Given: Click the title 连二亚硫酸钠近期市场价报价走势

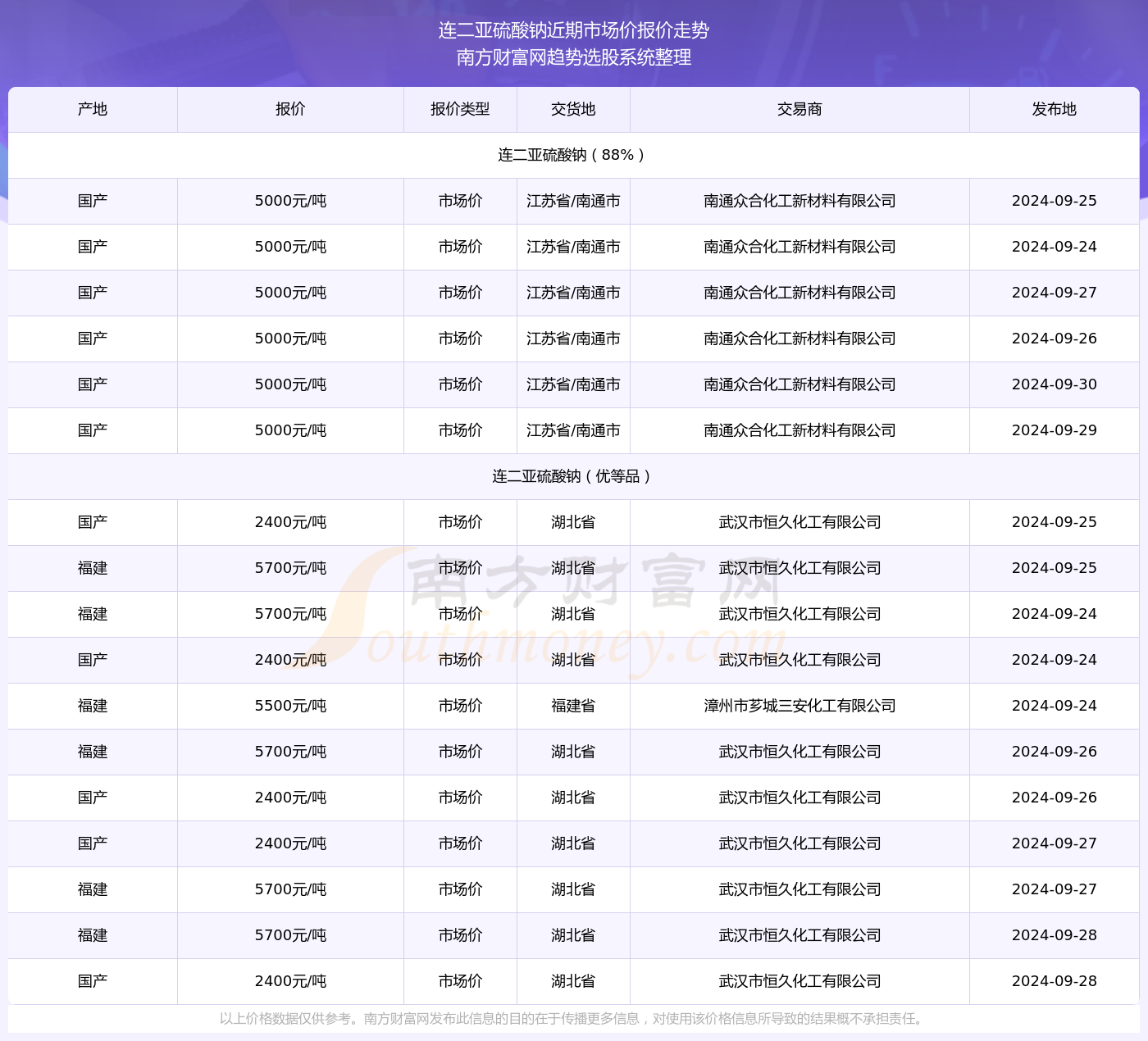Looking at the screenshot, I should coord(573,30).
